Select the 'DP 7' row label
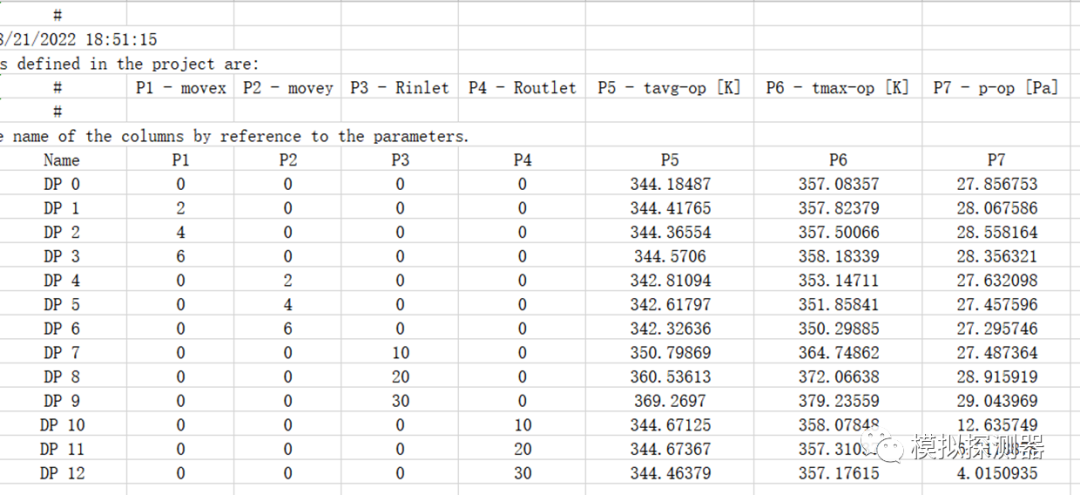This screenshot has width=1080, height=495. [x=62, y=352]
